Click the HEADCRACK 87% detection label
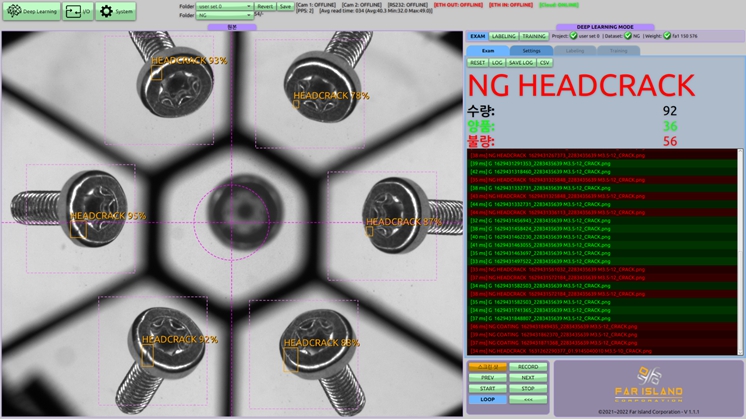This screenshot has height=419, width=746. pyautogui.click(x=403, y=222)
